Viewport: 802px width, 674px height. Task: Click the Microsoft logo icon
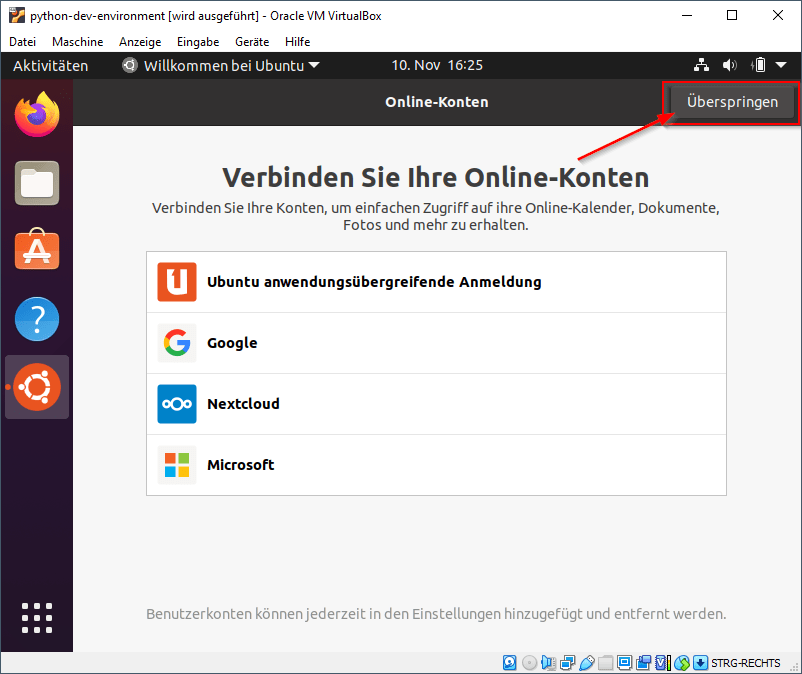pos(176,464)
